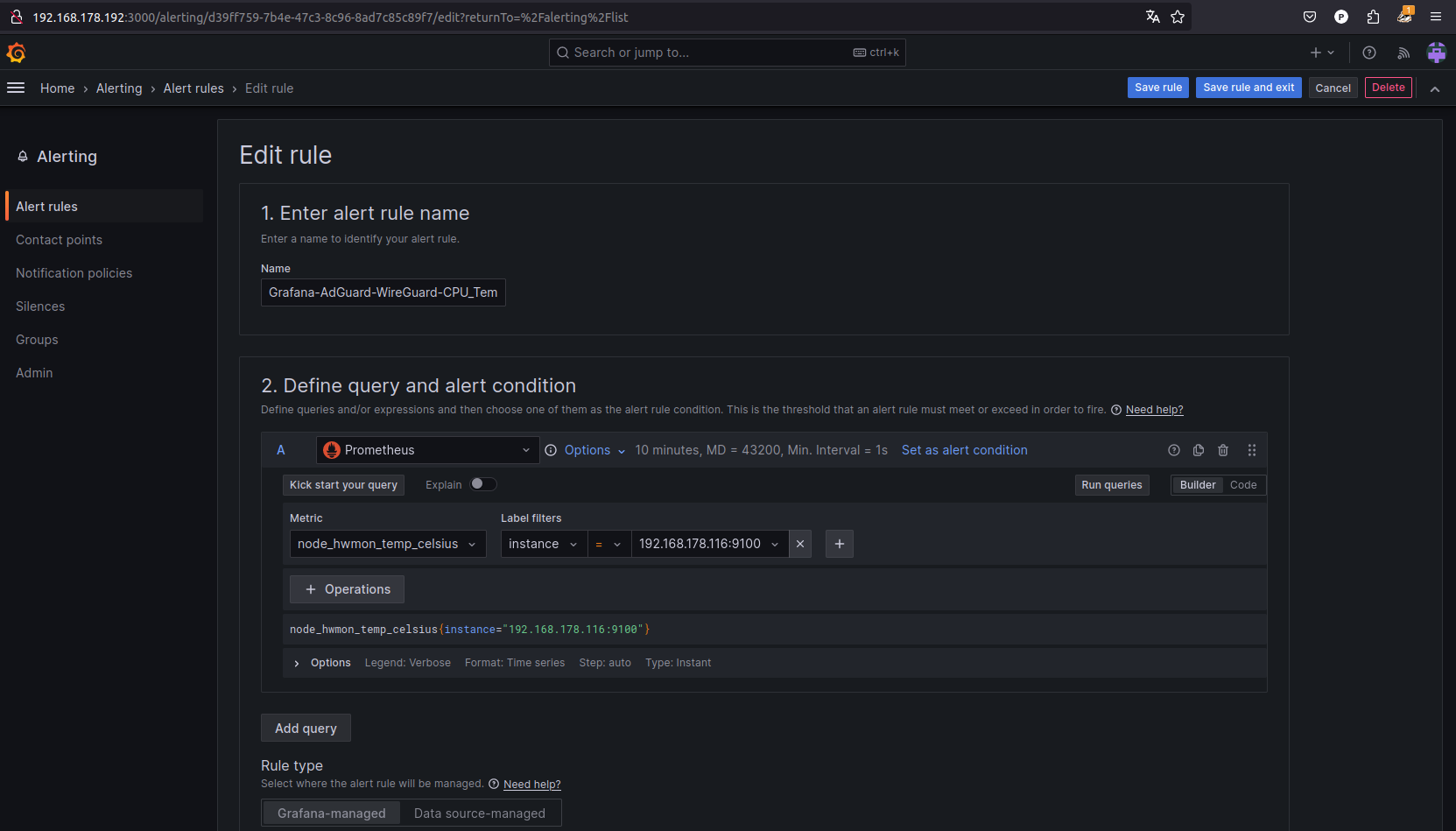
Task: Open the Prometheus data source dropdown
Action: tap(427, 450)
